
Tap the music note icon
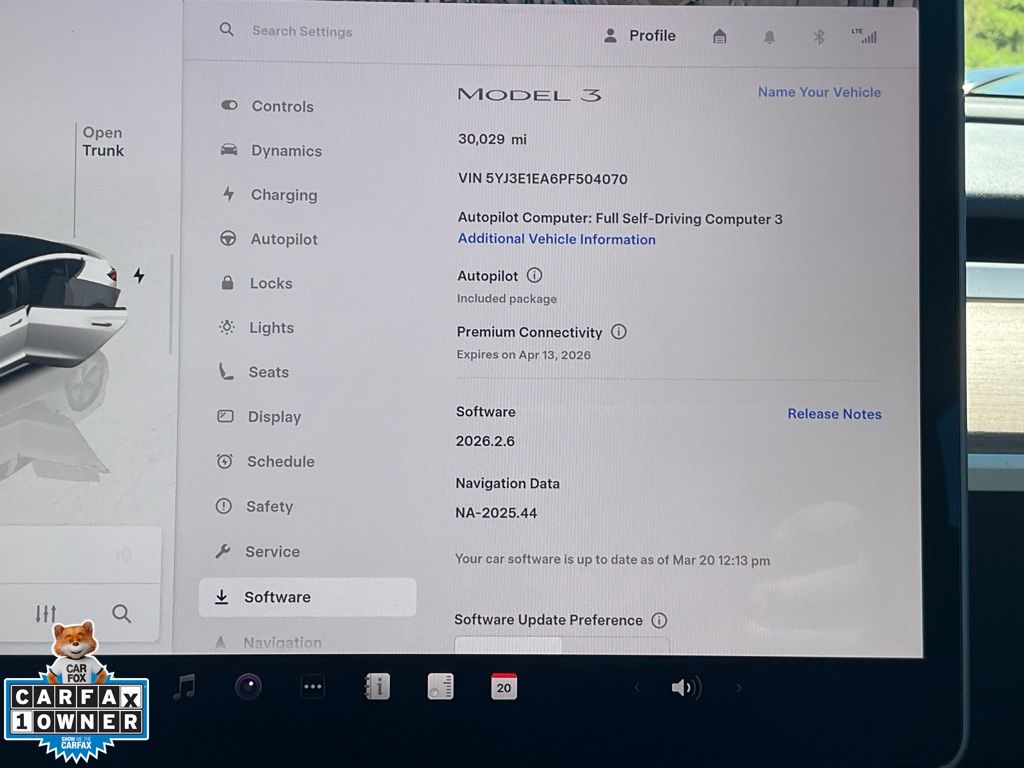point(184,687)
